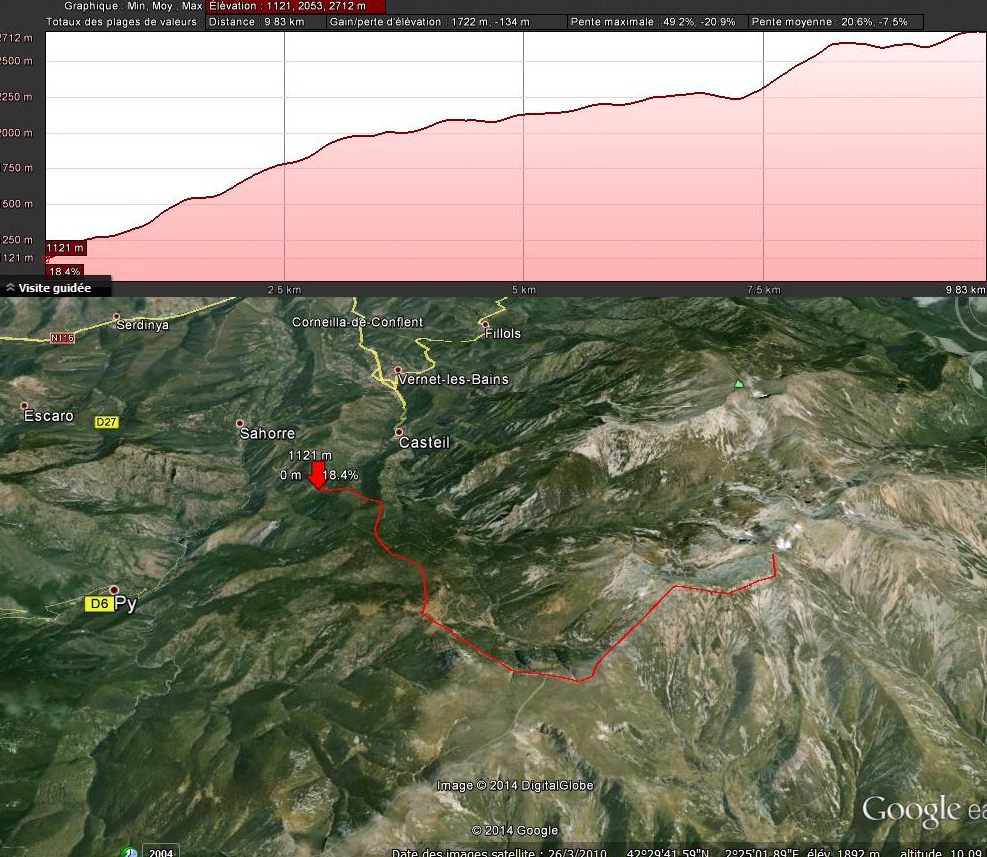Click the red arrow path start marker
Viewport: 987px width, 857px height.
[316, 475]
